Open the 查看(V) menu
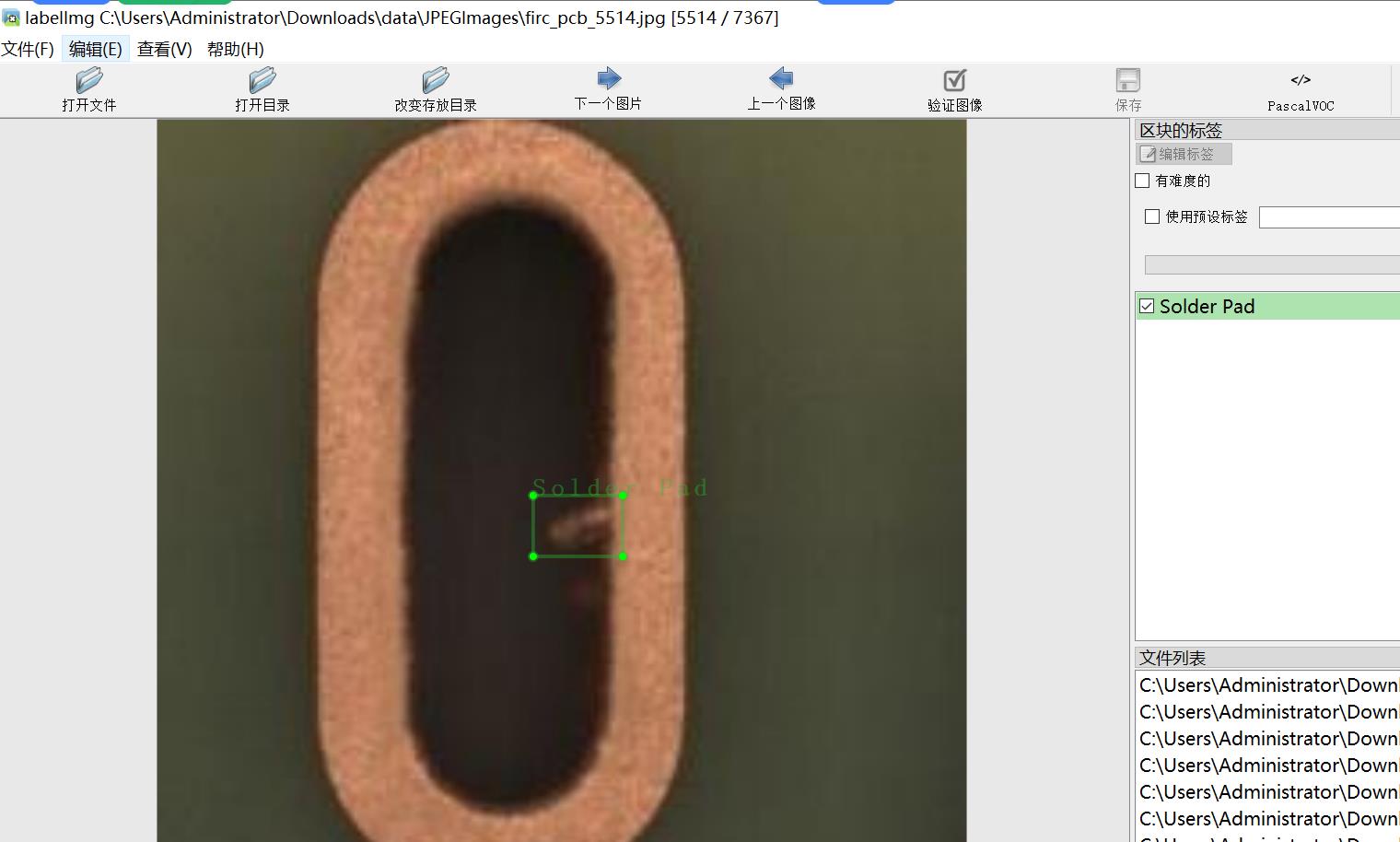The height and width of the screenshot is (842, 1400). pos(165,49)
